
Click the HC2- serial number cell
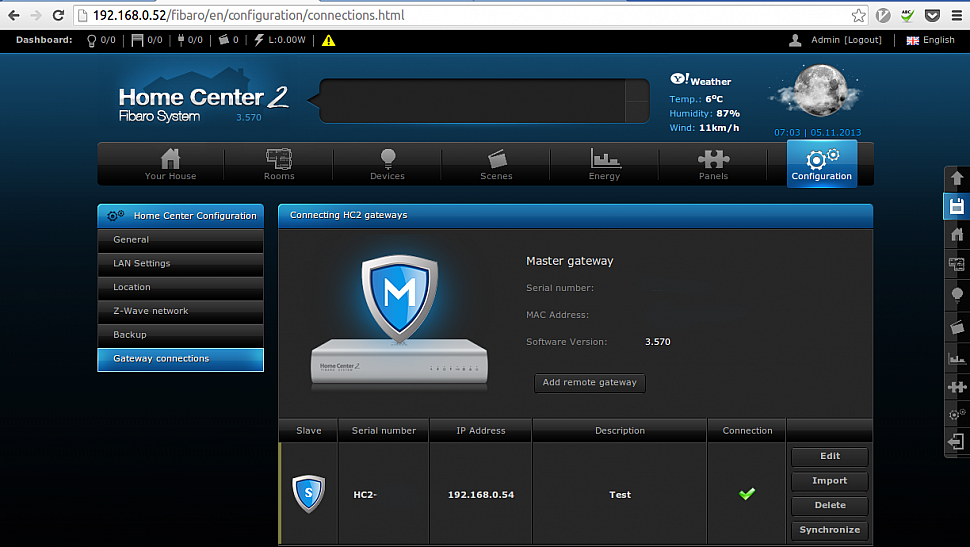pos(384,495)
